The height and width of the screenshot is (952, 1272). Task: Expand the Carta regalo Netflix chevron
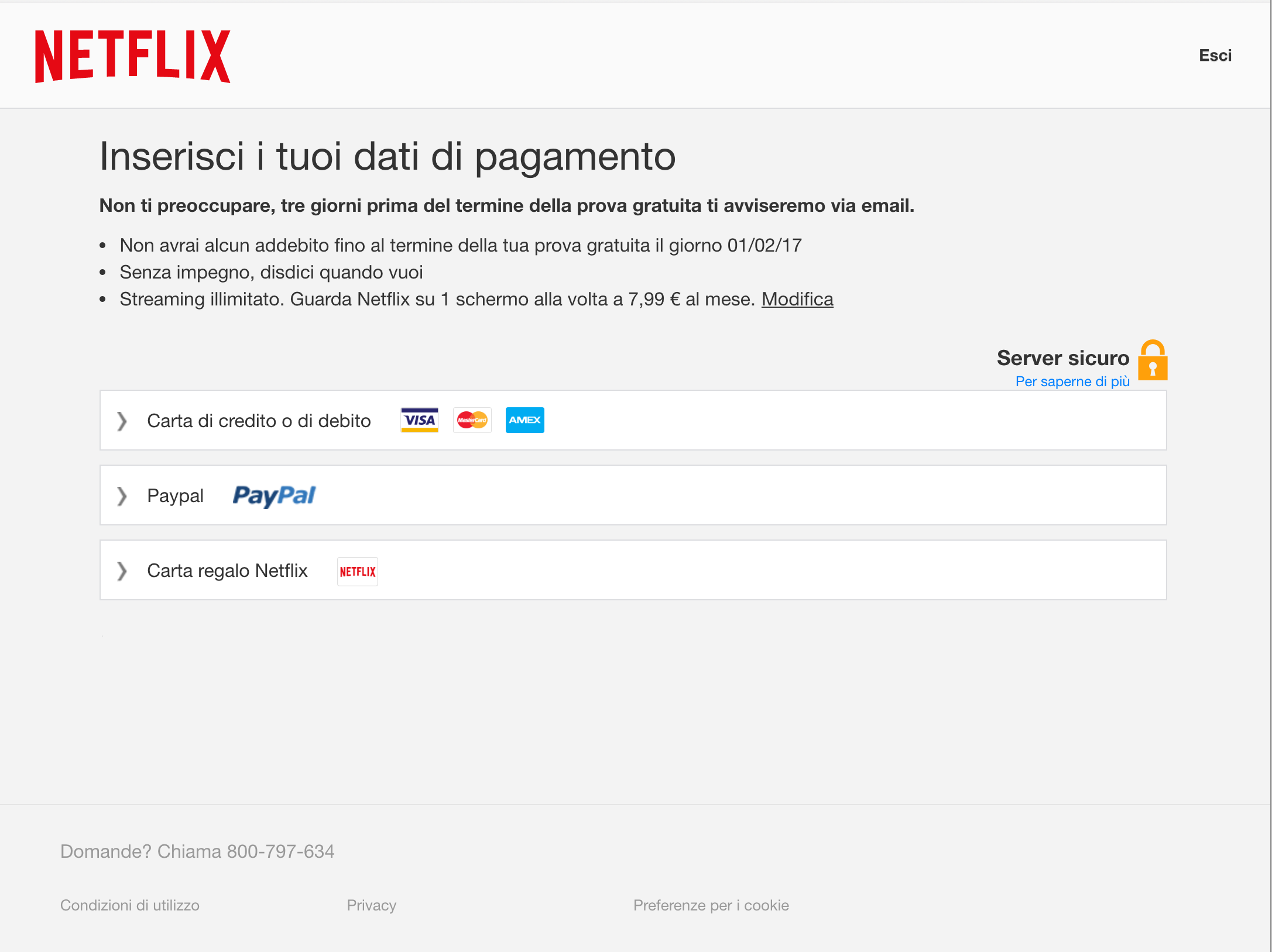tap(121, 570)
